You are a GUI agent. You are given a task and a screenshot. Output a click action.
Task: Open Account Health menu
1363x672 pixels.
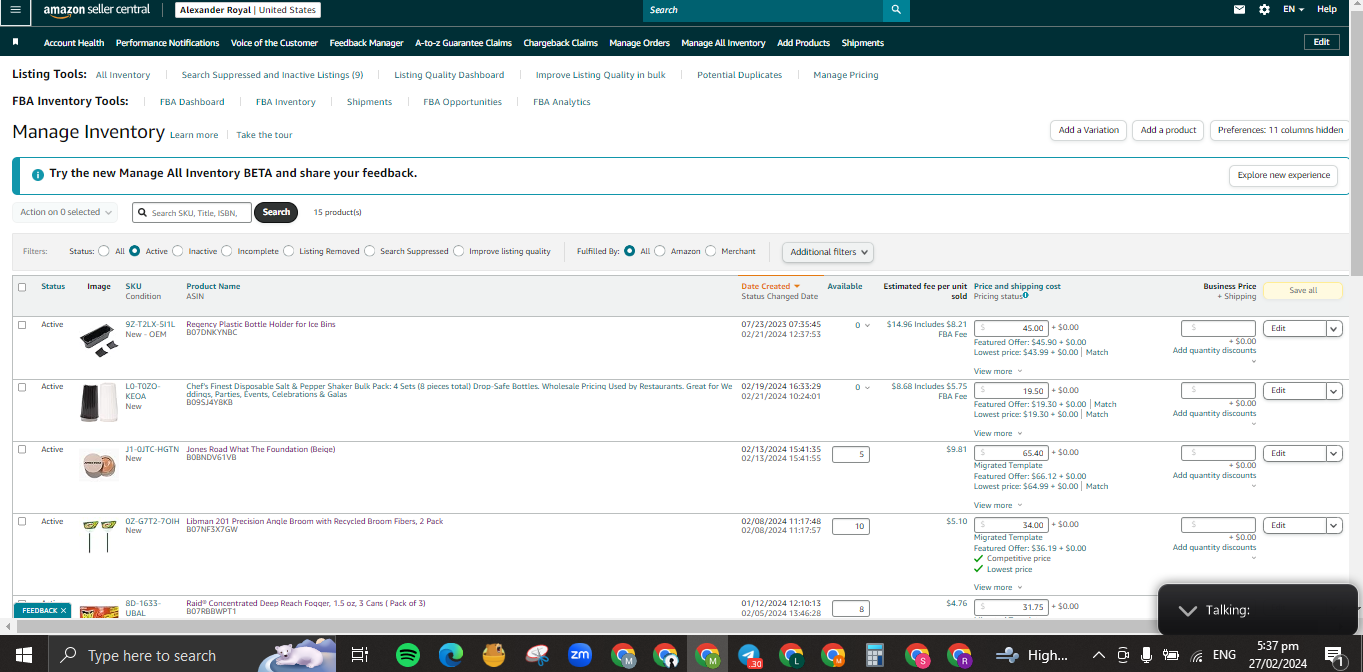tap(74, 43)
